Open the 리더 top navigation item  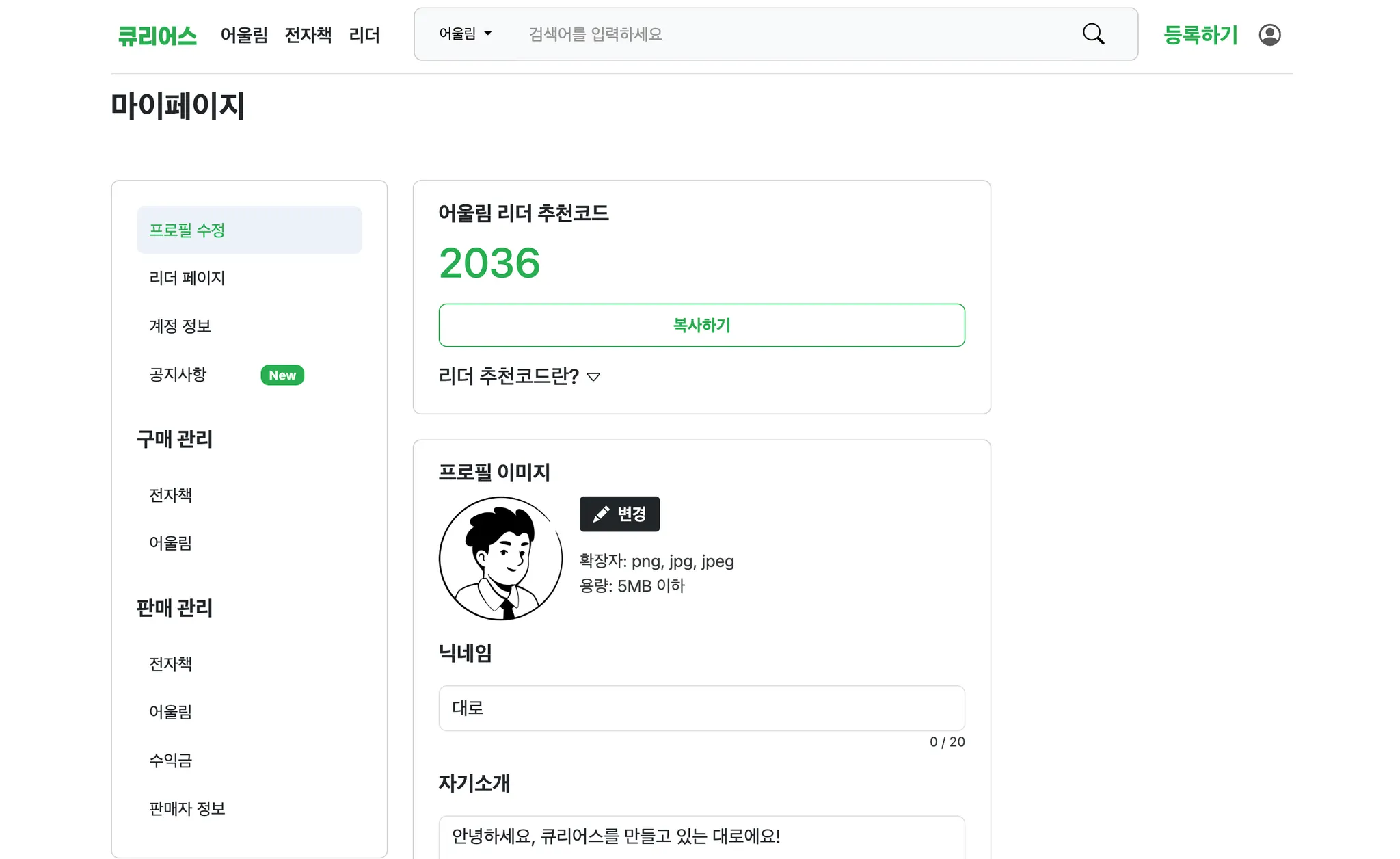tap(364, 35)
